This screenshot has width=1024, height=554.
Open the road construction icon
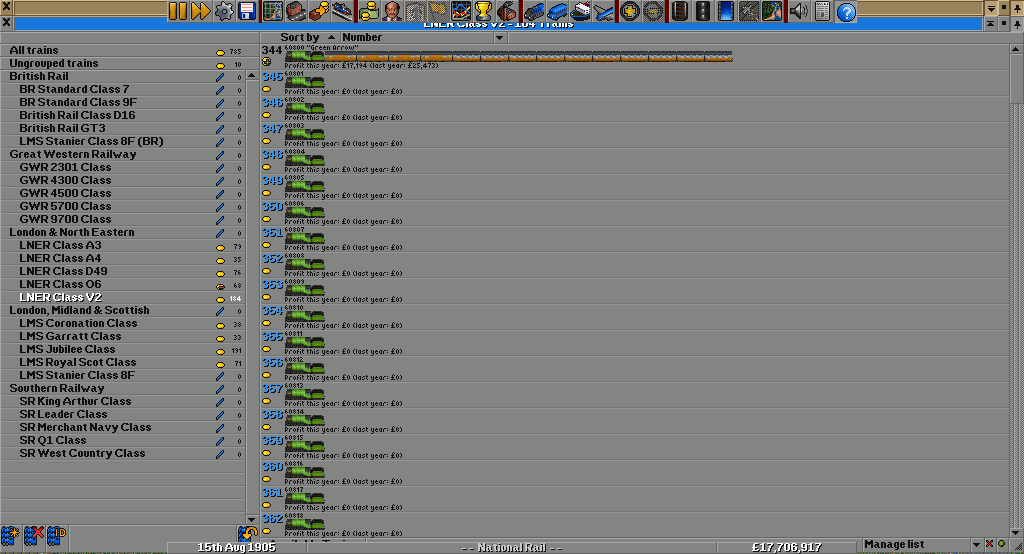(702, 11)
